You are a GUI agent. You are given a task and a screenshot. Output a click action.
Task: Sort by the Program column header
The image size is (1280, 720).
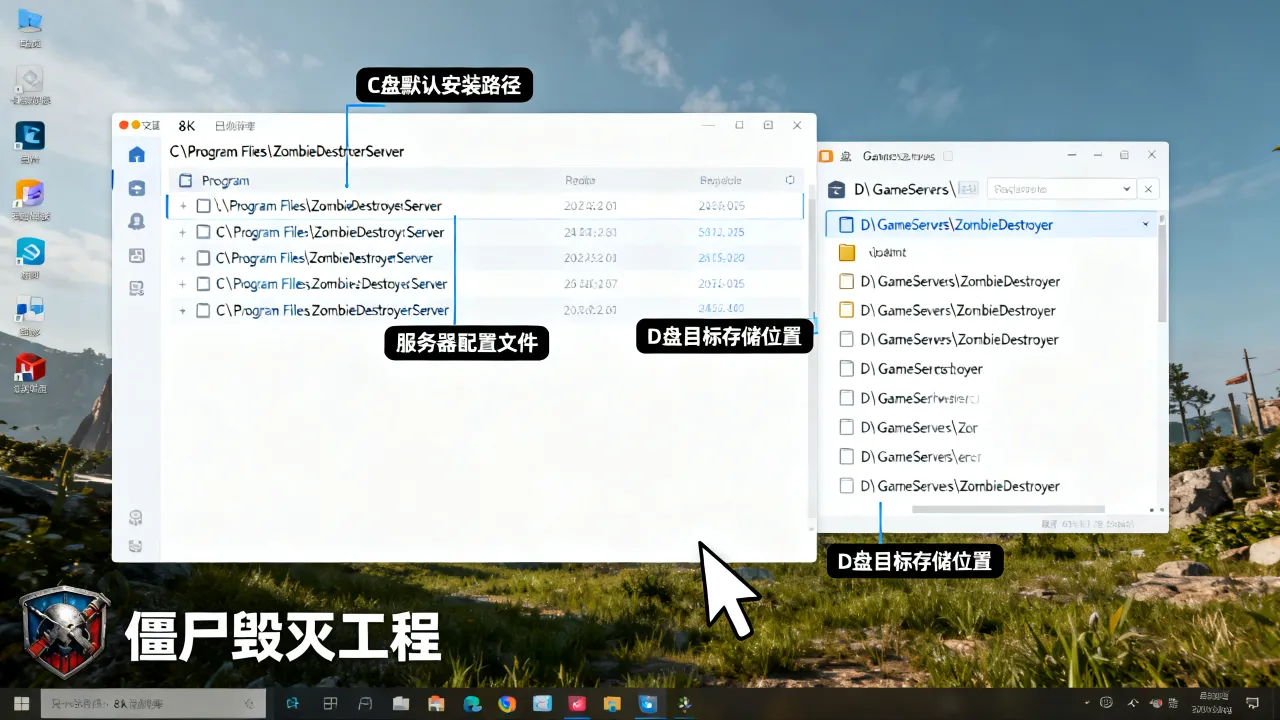coord(225,181)
